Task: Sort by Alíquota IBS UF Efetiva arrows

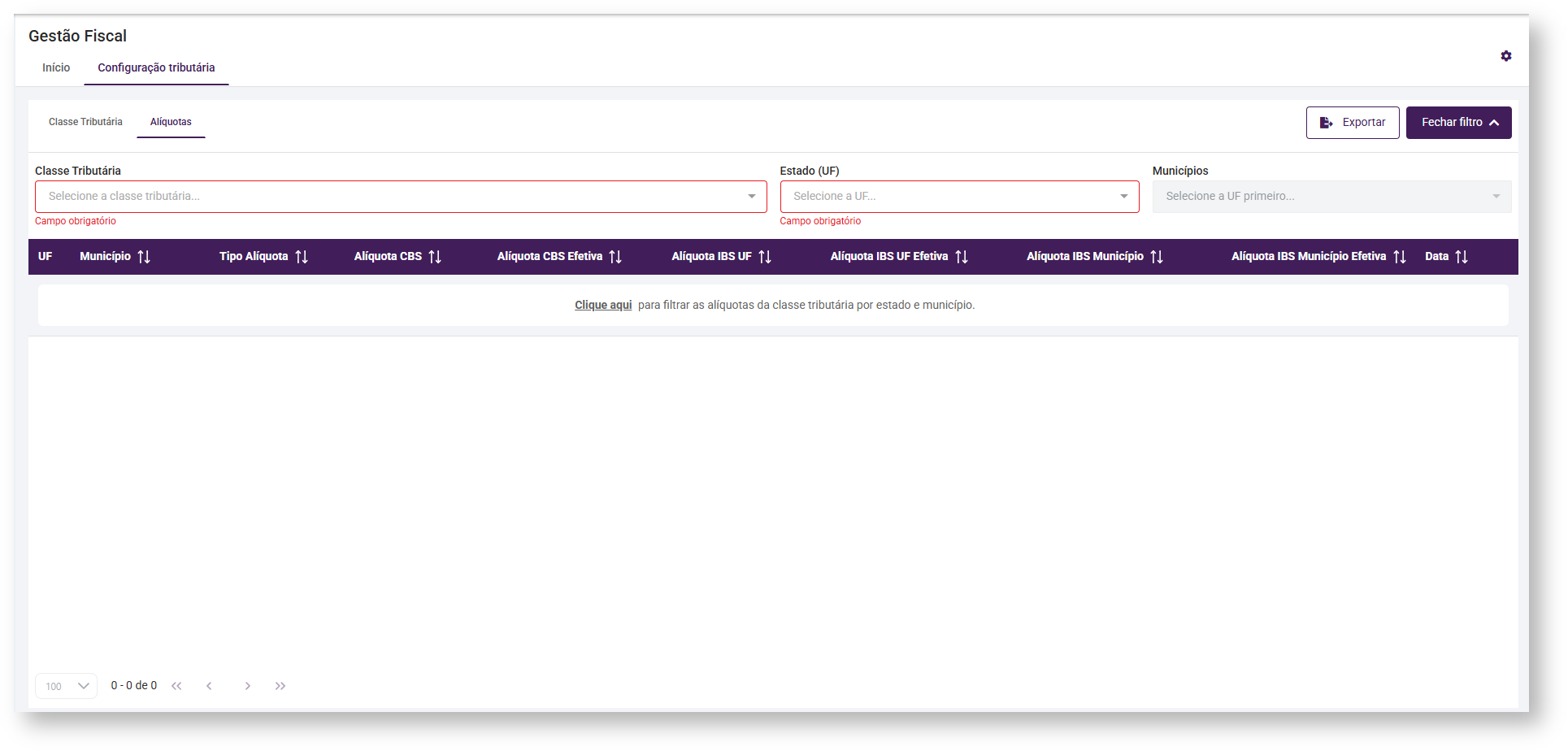Action: 962,257
